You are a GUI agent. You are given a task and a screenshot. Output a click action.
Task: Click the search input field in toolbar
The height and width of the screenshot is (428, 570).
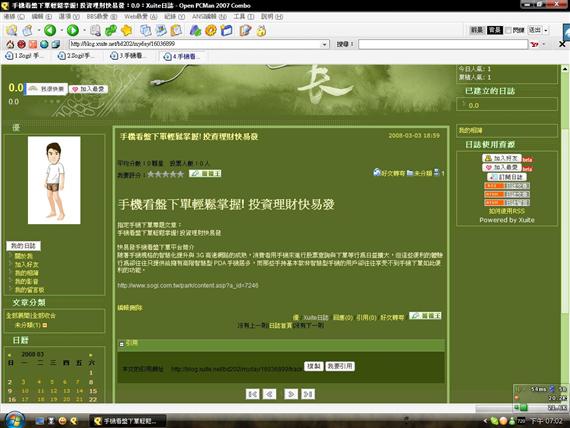coord(443,44)
